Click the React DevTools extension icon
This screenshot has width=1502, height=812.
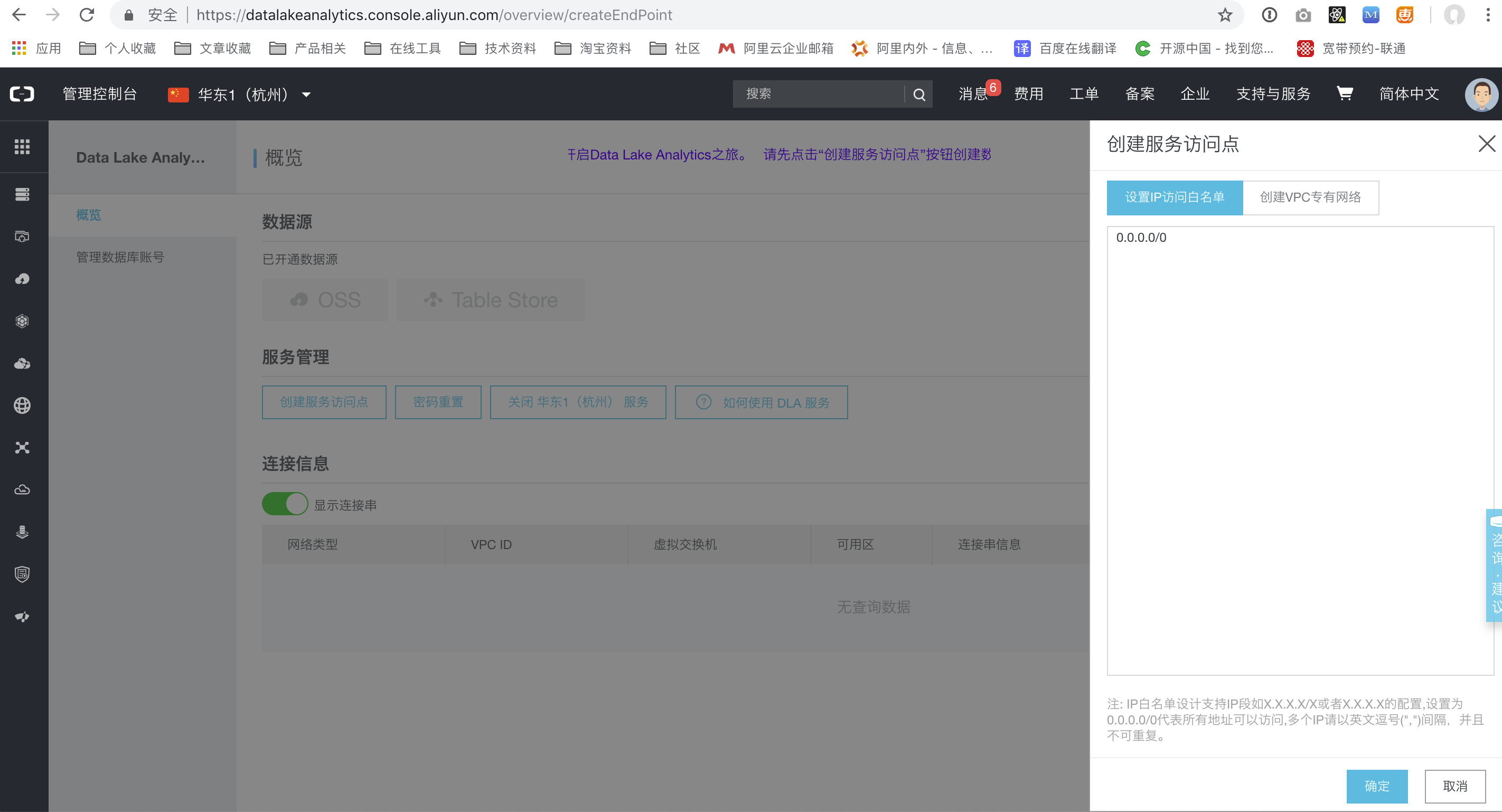coord(1336,15)
